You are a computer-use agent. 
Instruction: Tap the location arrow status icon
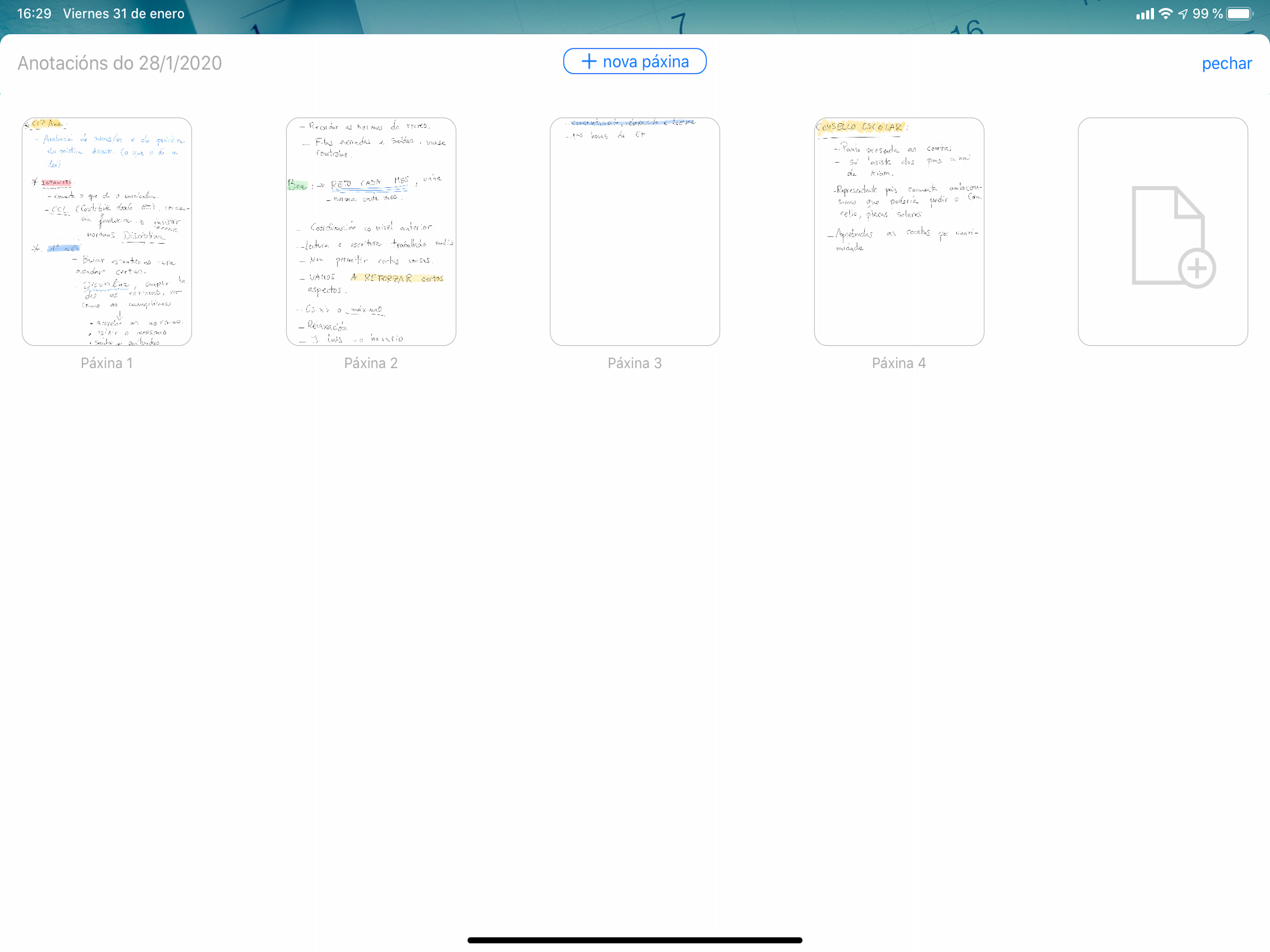click(1183, 14)
